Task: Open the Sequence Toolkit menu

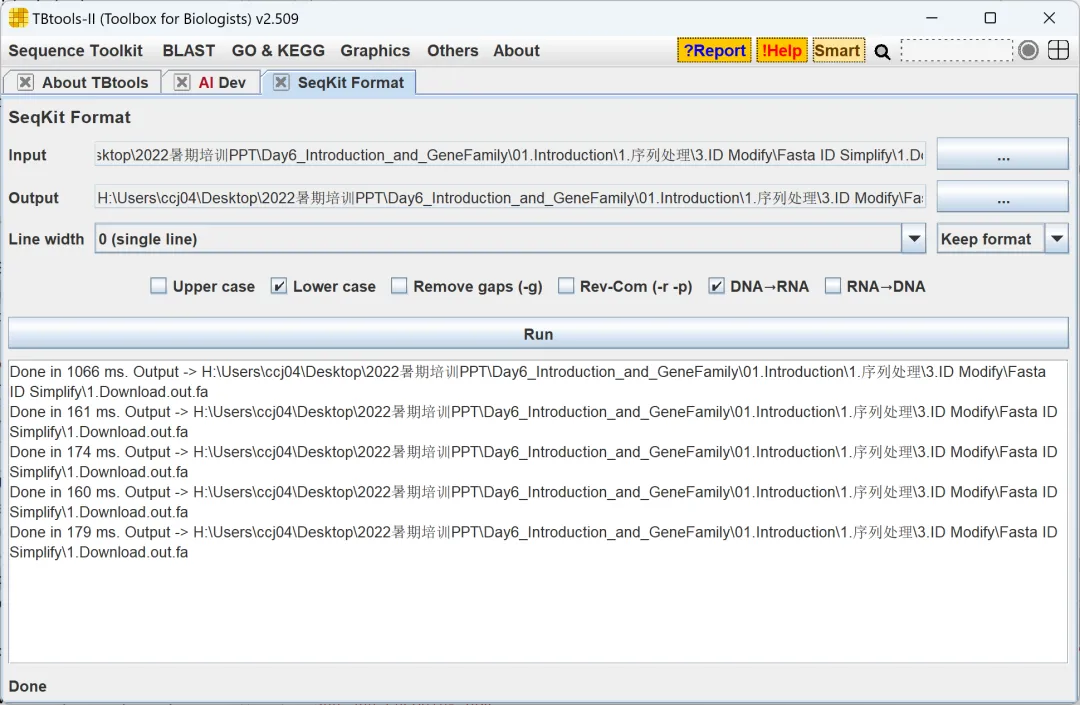Action: point(75,51)
